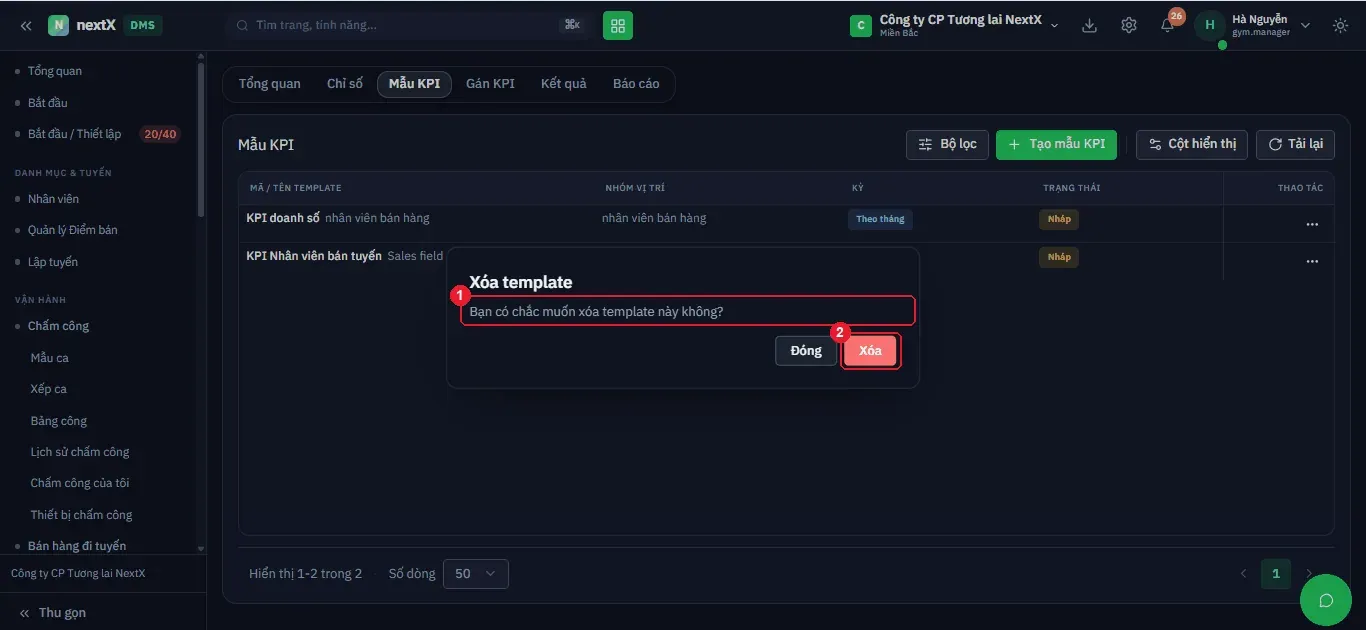Image resolution: width=1366 pixels, height=630 pixels.
Task: Open Bộ lọc filter button
Action: (x=947, y=144)
